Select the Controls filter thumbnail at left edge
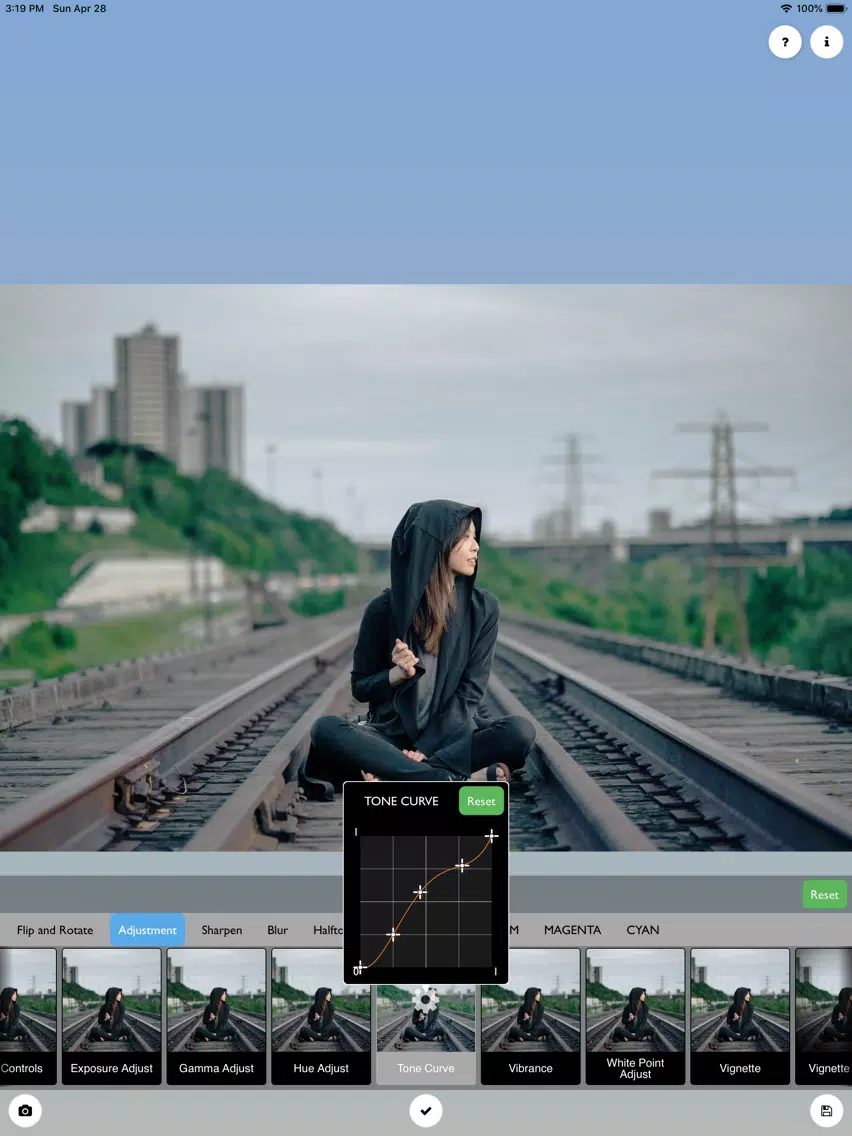Viewport: 852px width, 1136px height. tap(28, 1016)
